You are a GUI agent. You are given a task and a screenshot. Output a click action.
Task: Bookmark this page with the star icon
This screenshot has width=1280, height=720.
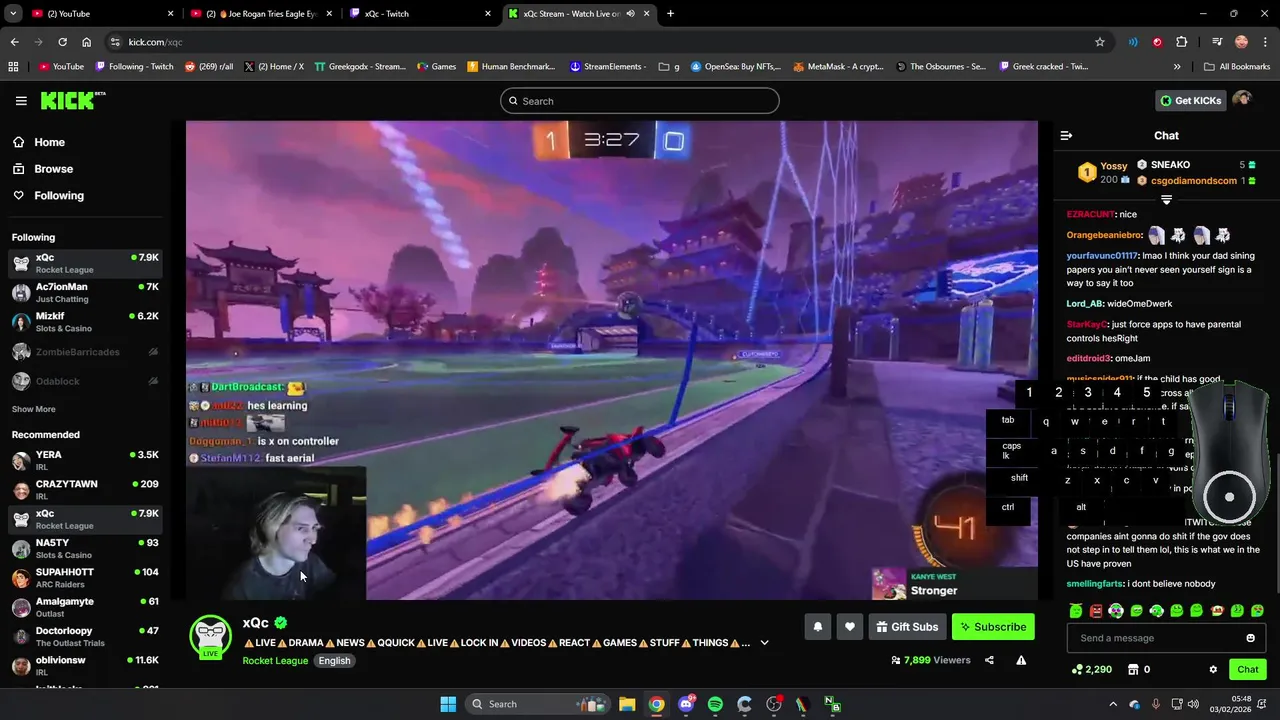pyautogui.click(x=1100, y=42)
